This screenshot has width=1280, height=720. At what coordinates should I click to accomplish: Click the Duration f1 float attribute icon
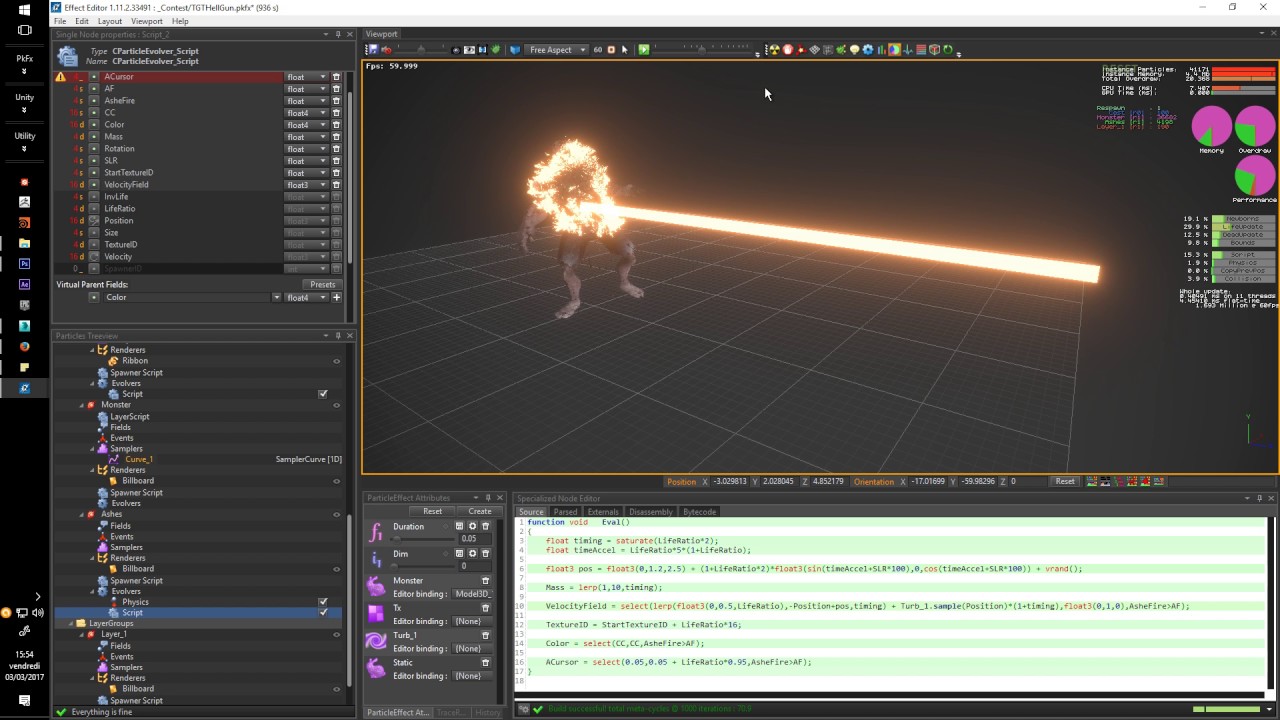376,532
